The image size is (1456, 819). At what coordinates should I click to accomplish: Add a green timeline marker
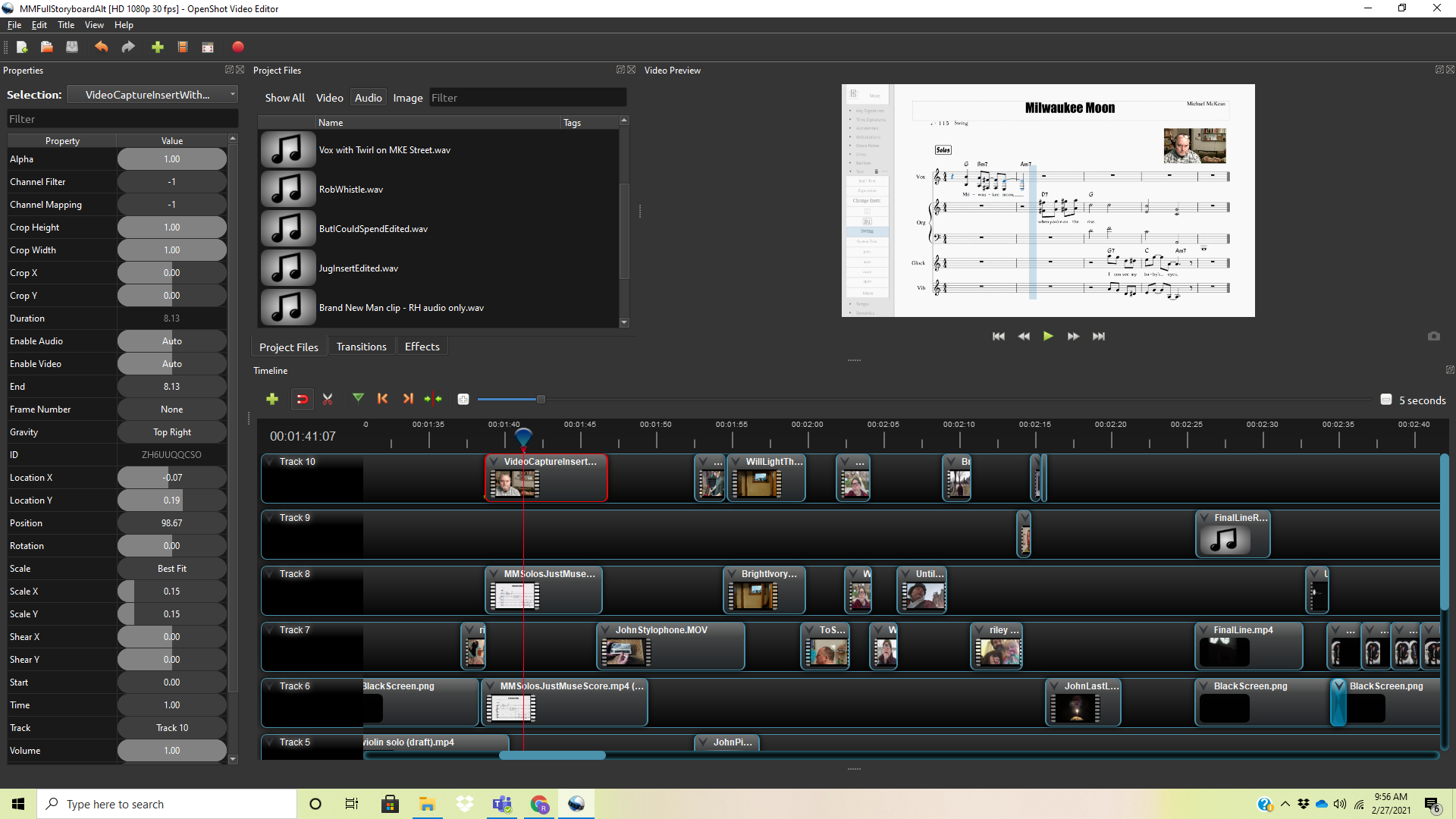[x=358, y=398]
